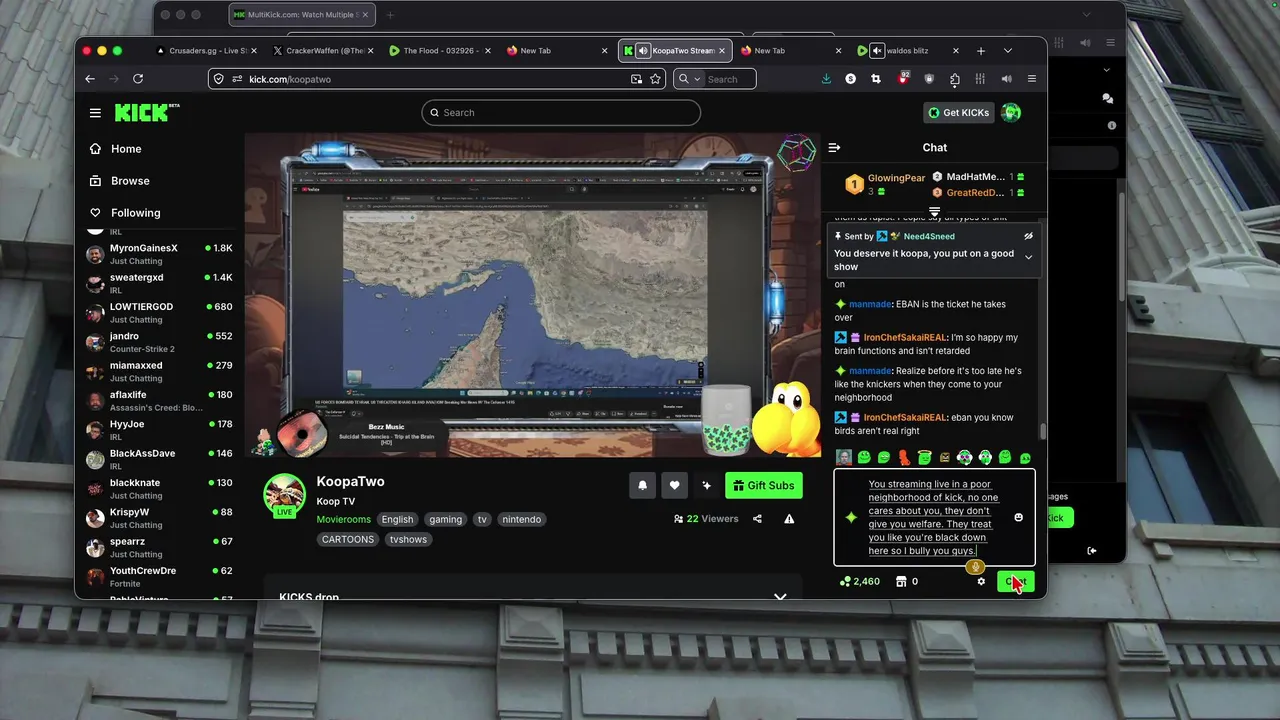Expand the KICKS drop section
The width and height of the screenshot is (1280, 720).
click(x=780, y=597)
